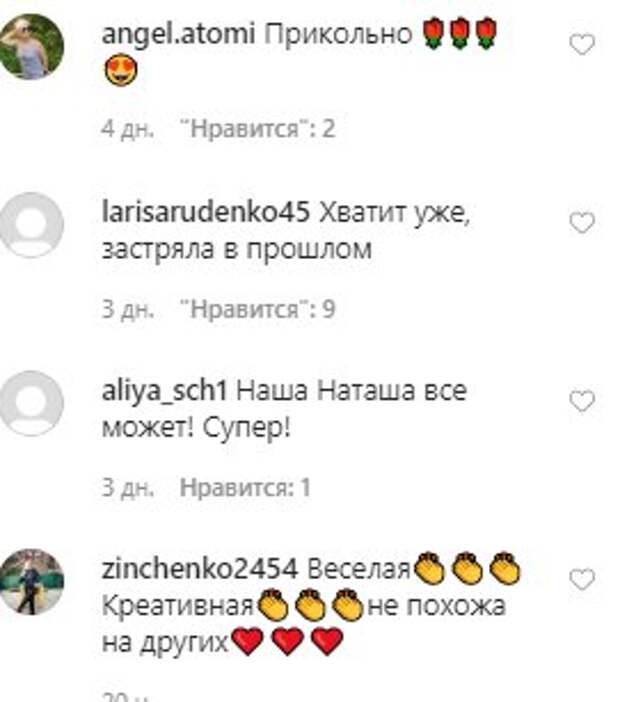Tap the heart next to aliya_sch1 comment
This screenshot has height=702, width=620.
click(582, 401)
